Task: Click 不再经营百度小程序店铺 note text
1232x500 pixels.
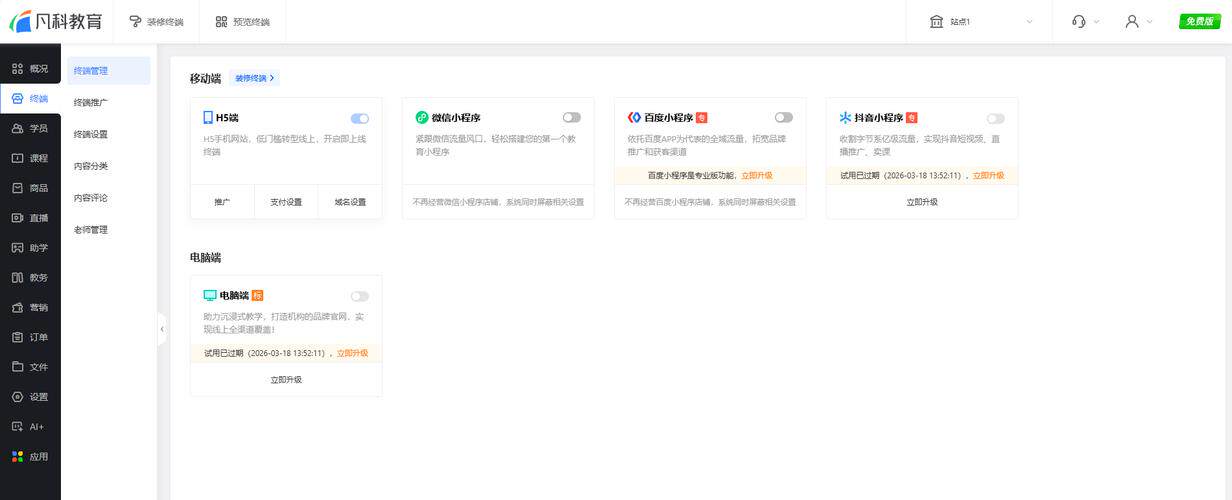Action: [x=710, y=202]
